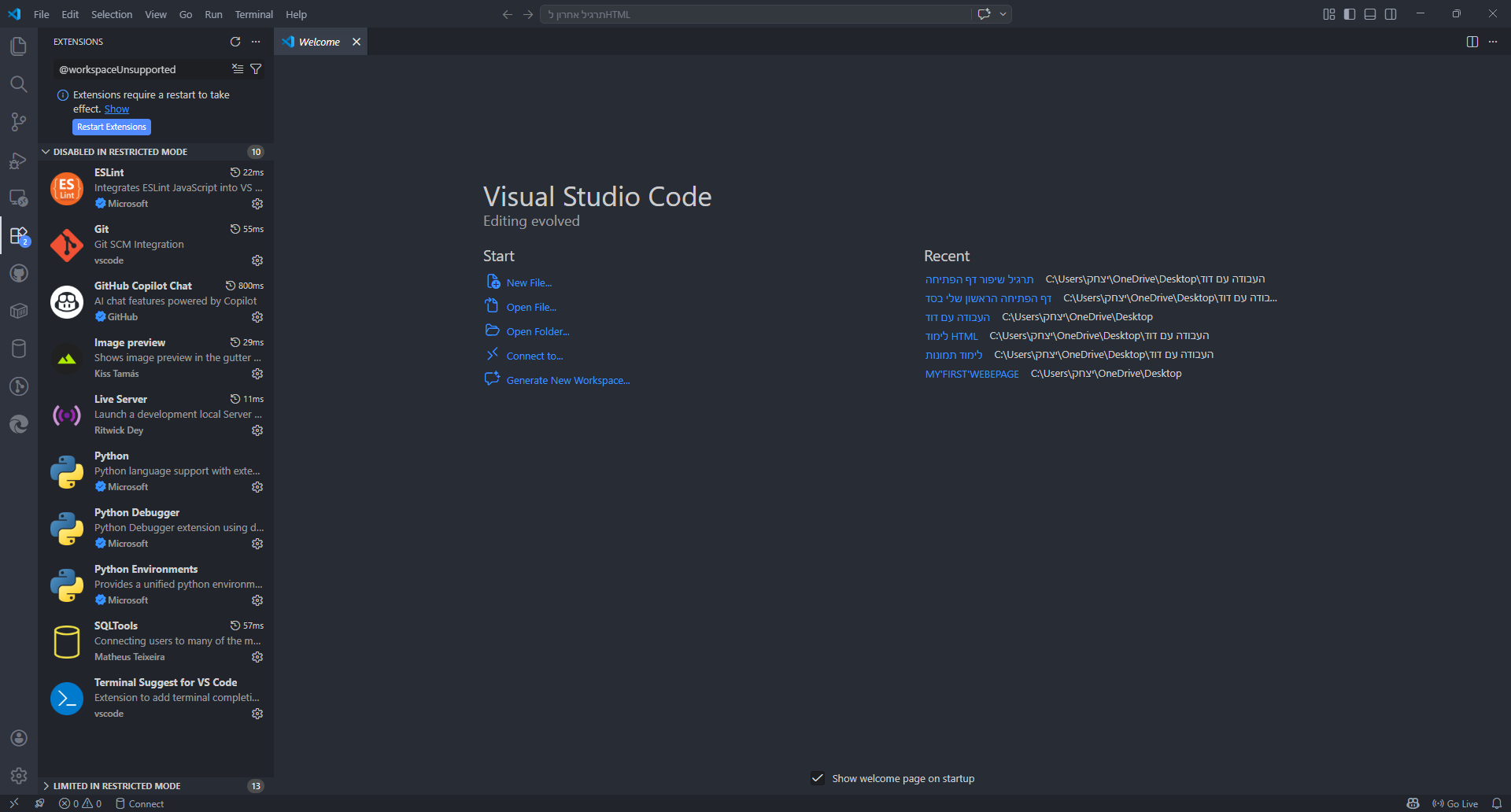
Task: Open Run and Debug view
Action: [19, 161]
